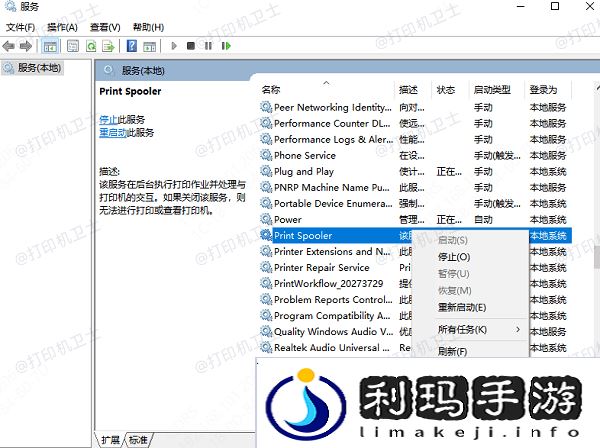
Task: Click the Refresh toolbar icon
Action: [x=91, y=46]
